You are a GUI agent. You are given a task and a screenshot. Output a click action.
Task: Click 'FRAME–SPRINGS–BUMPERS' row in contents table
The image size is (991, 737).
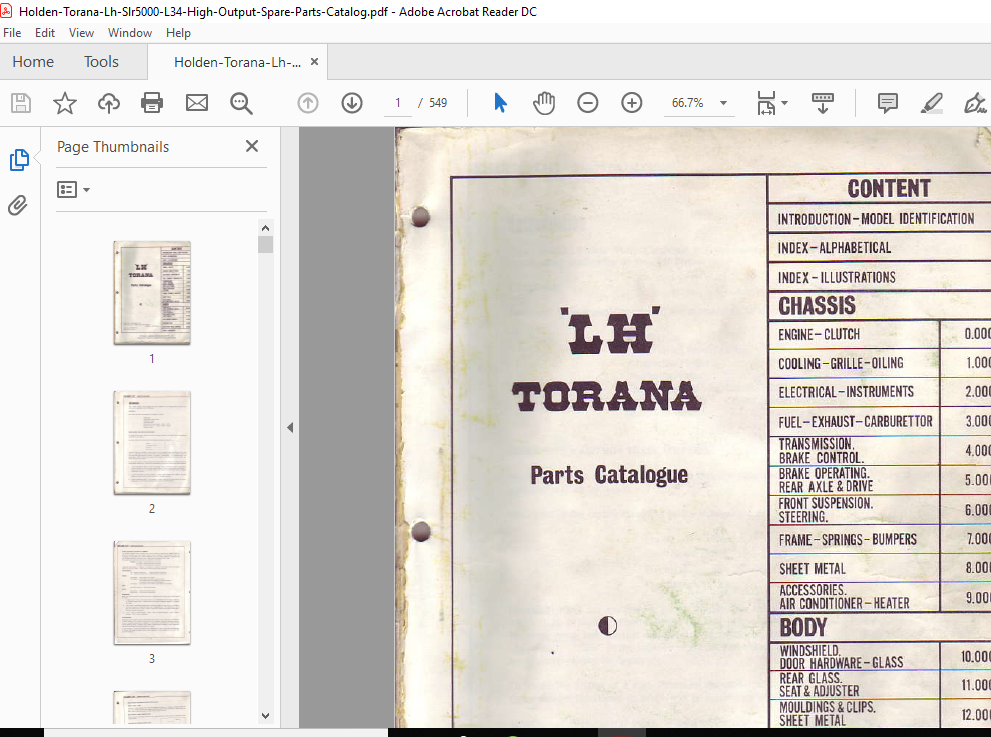879,540
